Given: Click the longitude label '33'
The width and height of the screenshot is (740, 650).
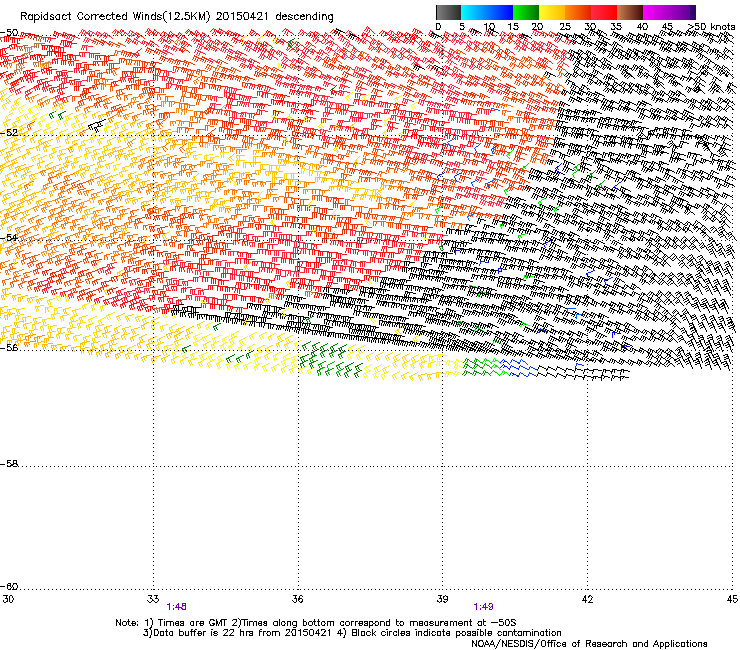Looking at the screenshot, I should click(153, 599).
